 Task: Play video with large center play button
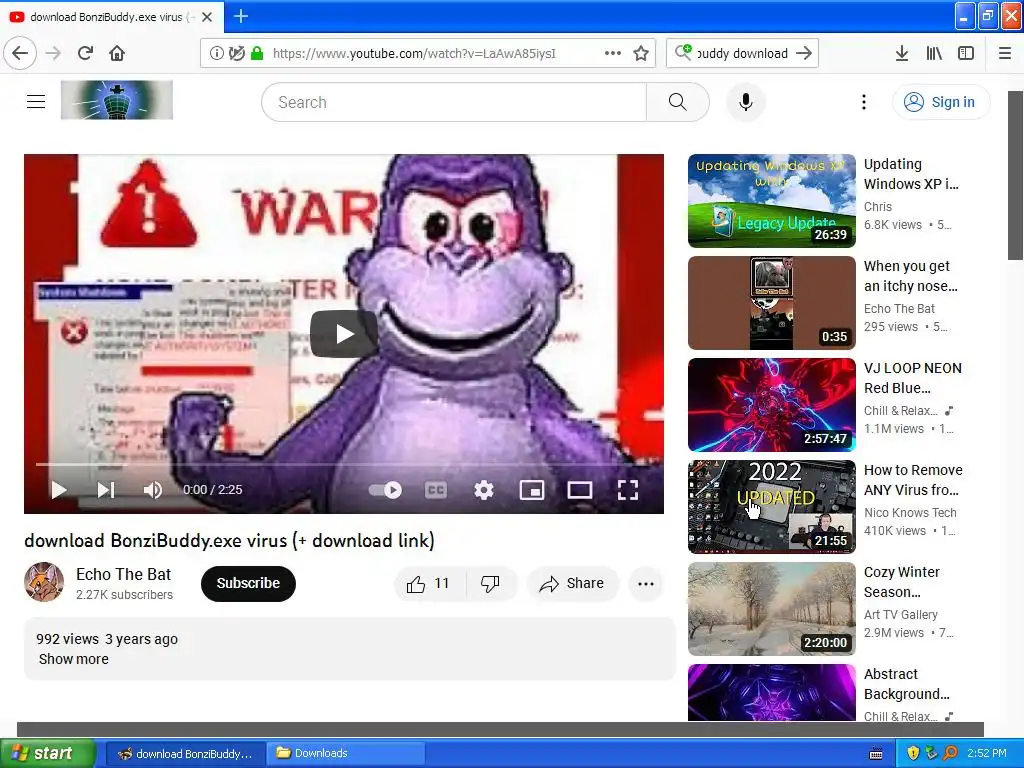coord(344,334)
